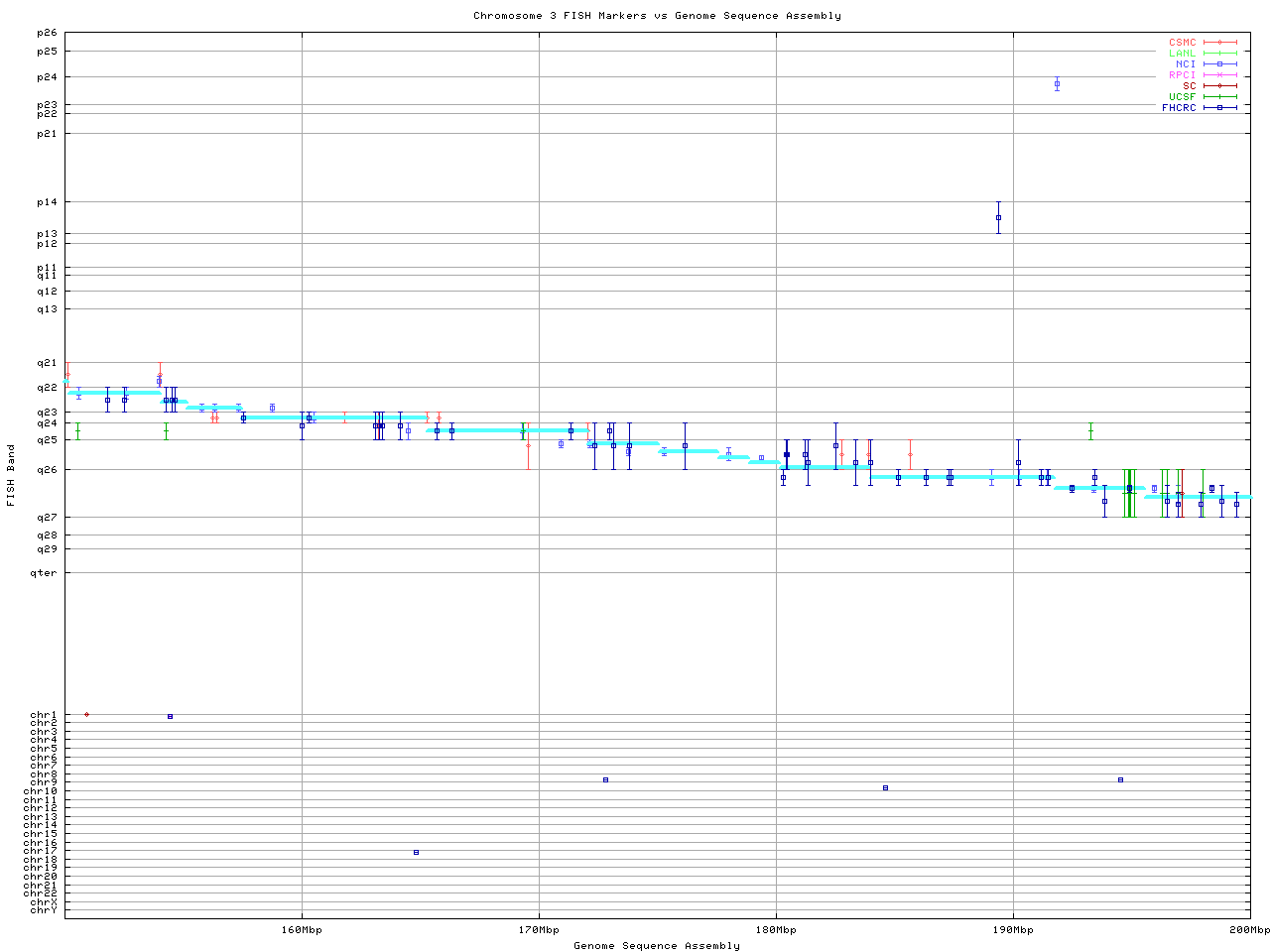Select the outlier NCI marker at band p24
Screen dimensions: 1270x952
[1057, 84]
